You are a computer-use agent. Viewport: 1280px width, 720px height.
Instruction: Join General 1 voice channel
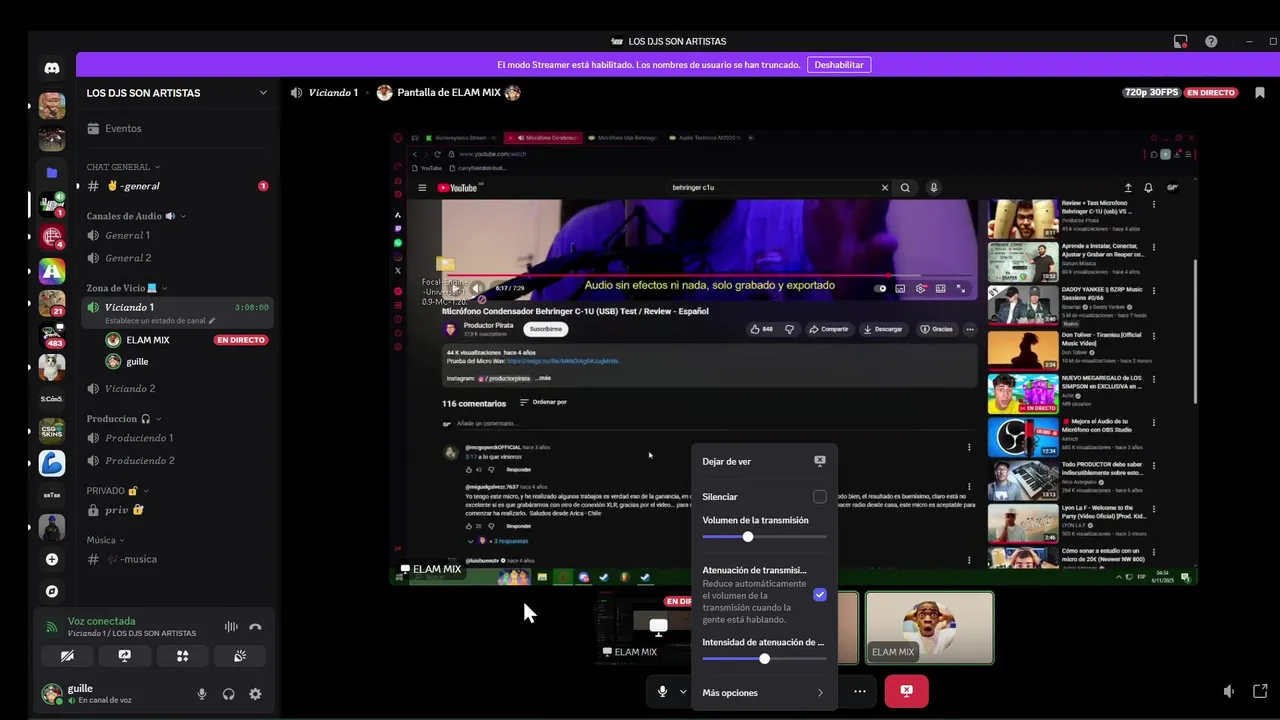coord(177,235)
